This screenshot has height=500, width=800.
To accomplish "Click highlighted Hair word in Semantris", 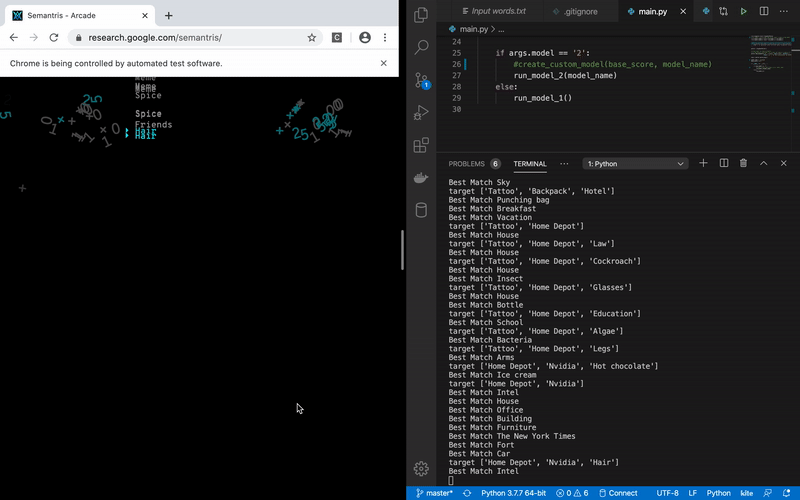I will click(x=145, y=134).
